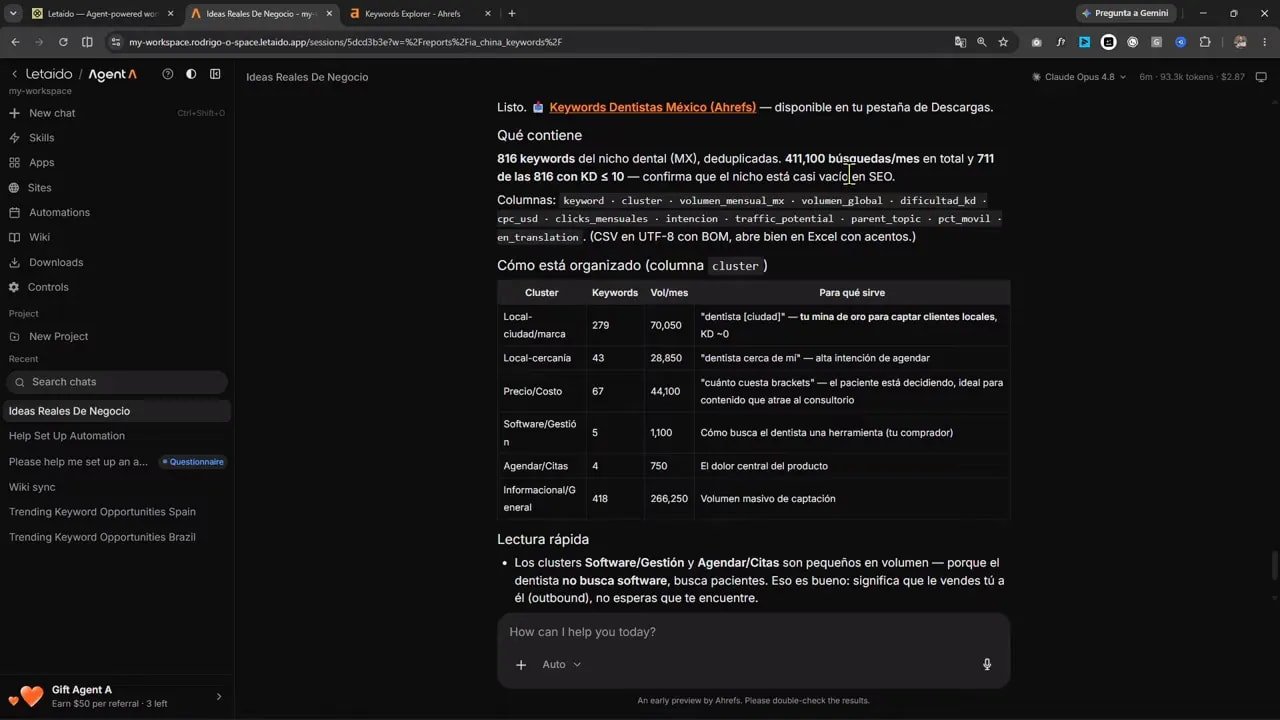Open Skills in sidebar
Viewport: 1280px width, 720px height.
point(42,138)
